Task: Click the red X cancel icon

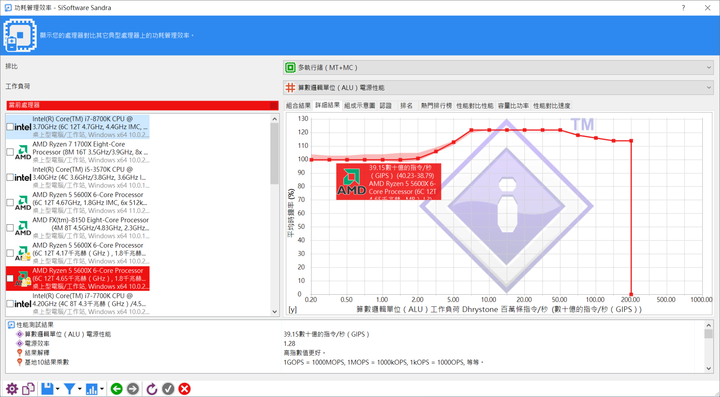Action: coord(185,389)
